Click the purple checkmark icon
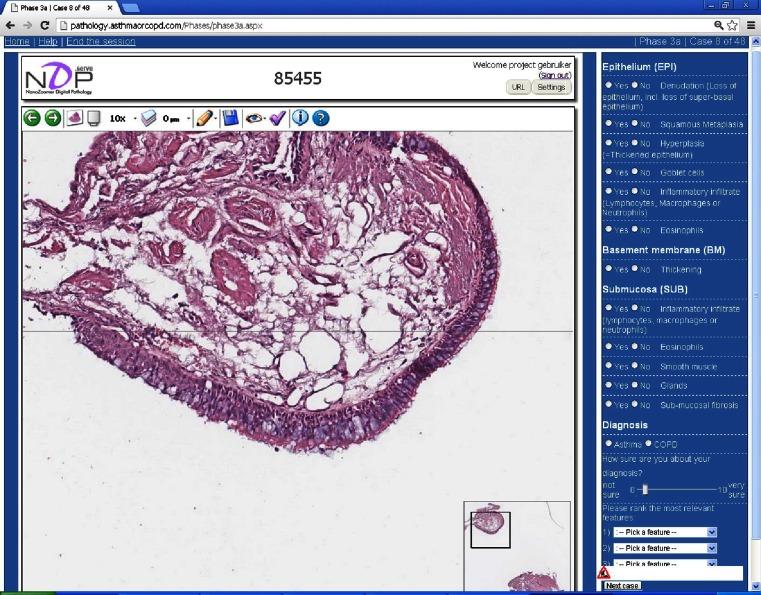 (x=277, y=118)
